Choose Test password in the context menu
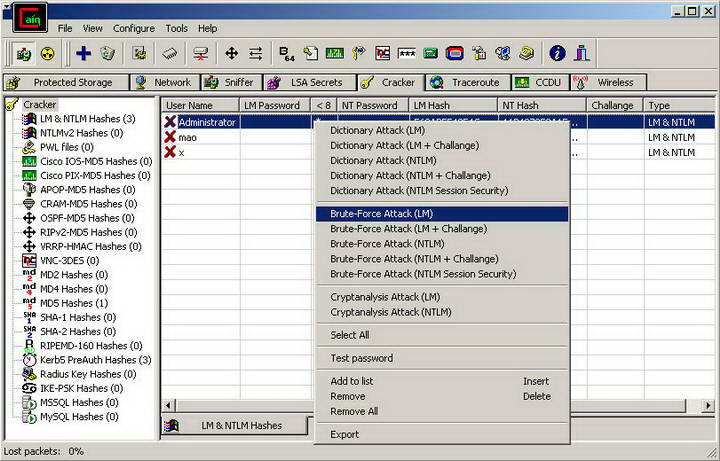The height and width of the screenshot is (461, 720). [x=361, y=358]
